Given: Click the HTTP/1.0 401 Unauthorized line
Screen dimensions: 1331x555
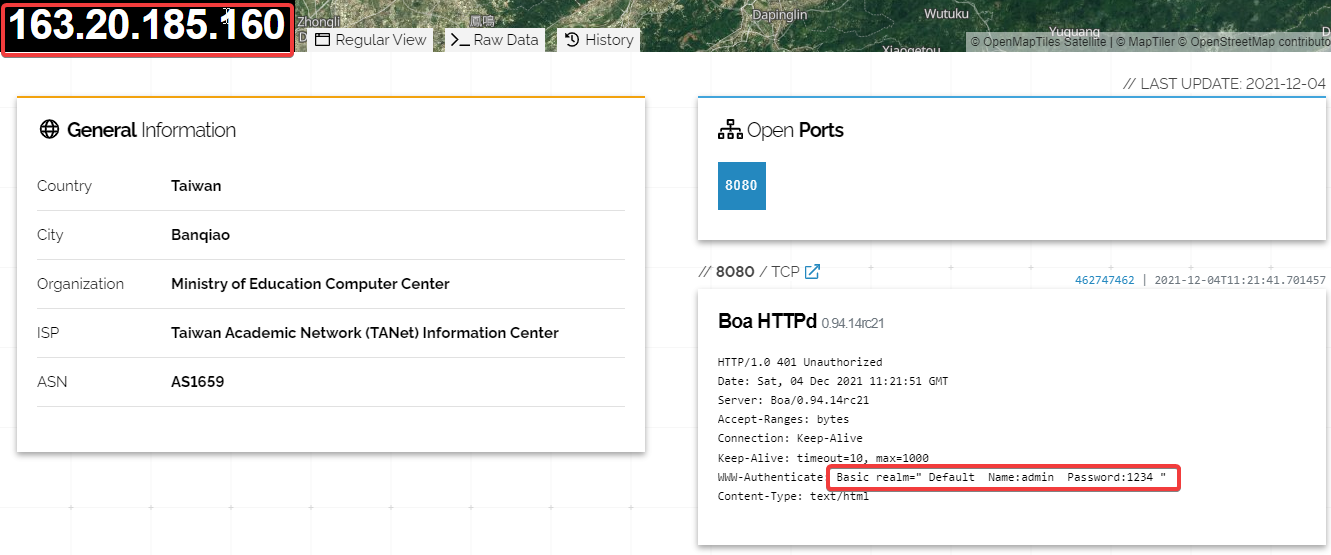Looking at the screenshot, I should tap(800, 362).
